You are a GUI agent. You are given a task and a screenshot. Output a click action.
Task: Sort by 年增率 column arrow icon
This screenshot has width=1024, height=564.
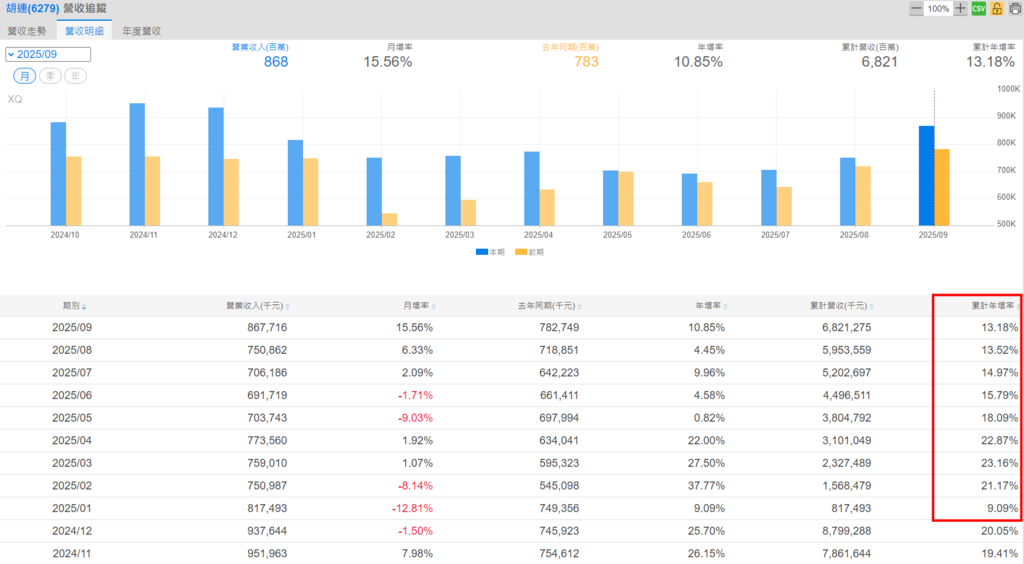[x=726, y=306]
